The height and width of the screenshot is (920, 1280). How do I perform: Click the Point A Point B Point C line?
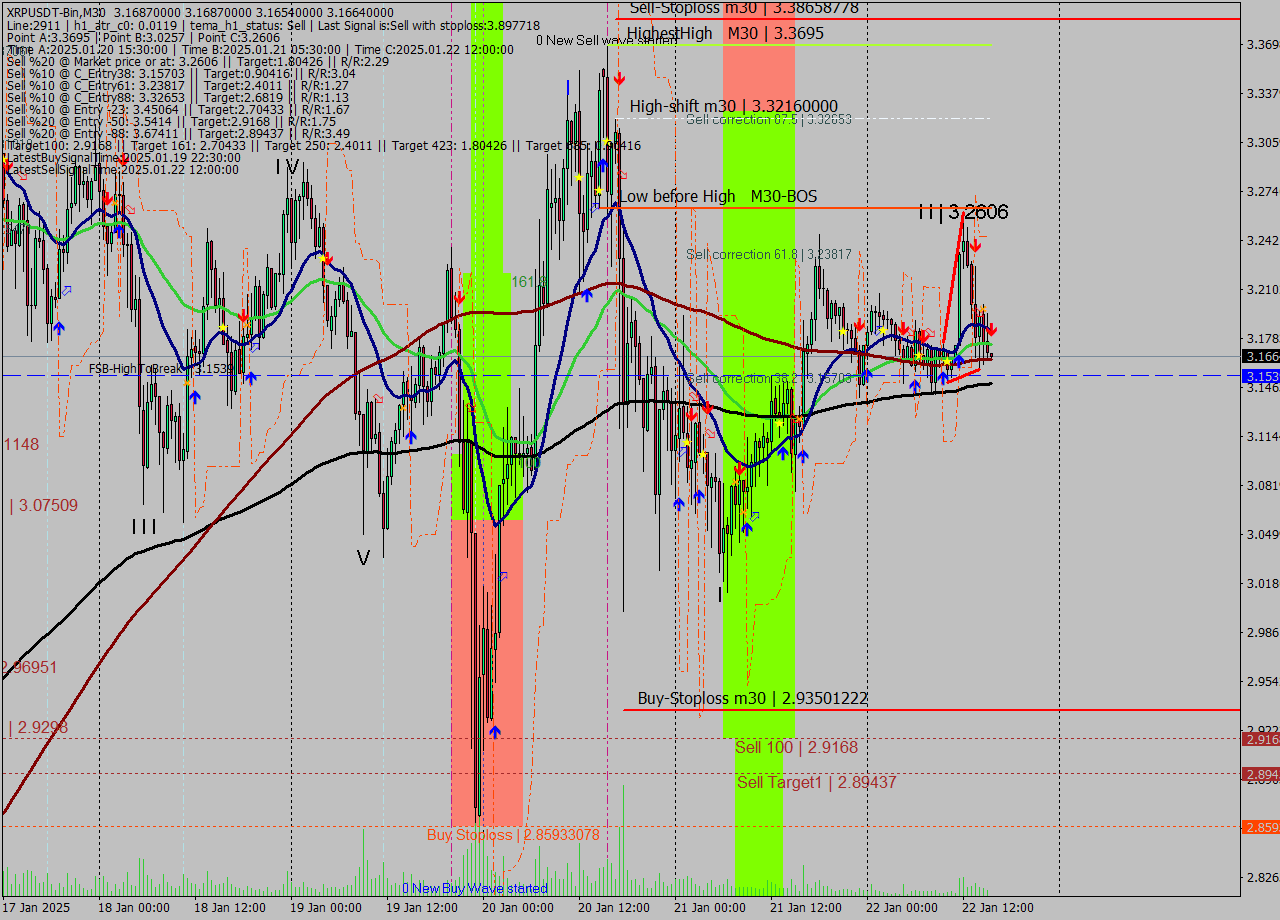(142, 37)
